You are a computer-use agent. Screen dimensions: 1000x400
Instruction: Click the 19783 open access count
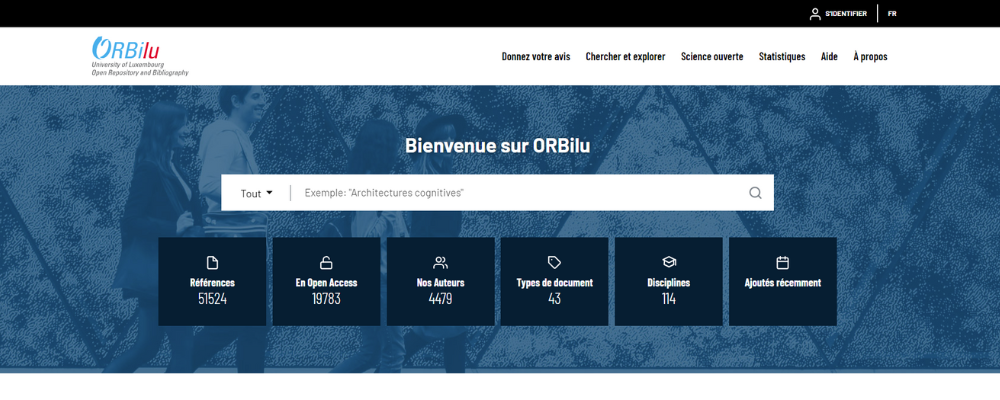pos(326,299)
